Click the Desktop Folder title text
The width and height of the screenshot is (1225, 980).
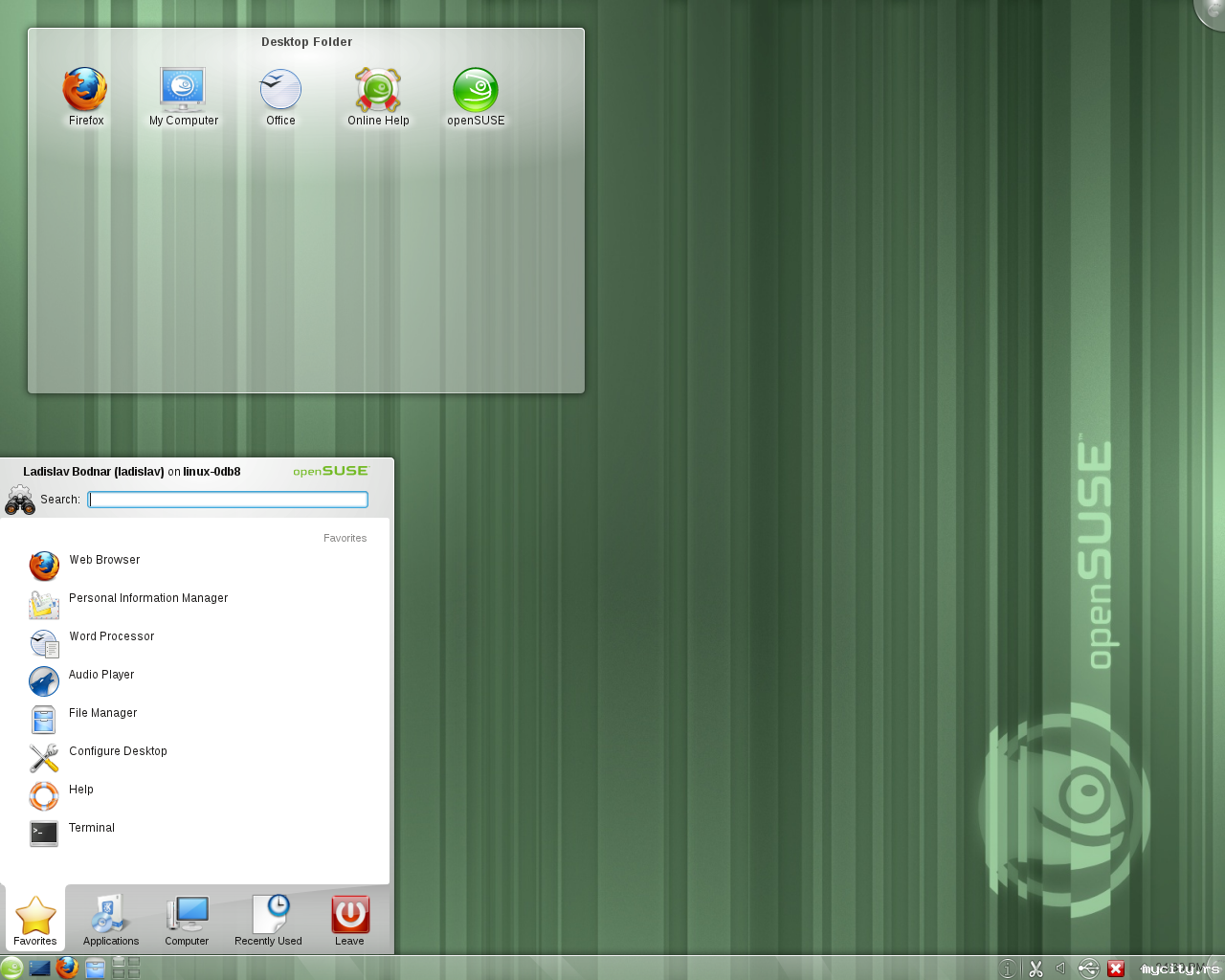coord(306,42)
